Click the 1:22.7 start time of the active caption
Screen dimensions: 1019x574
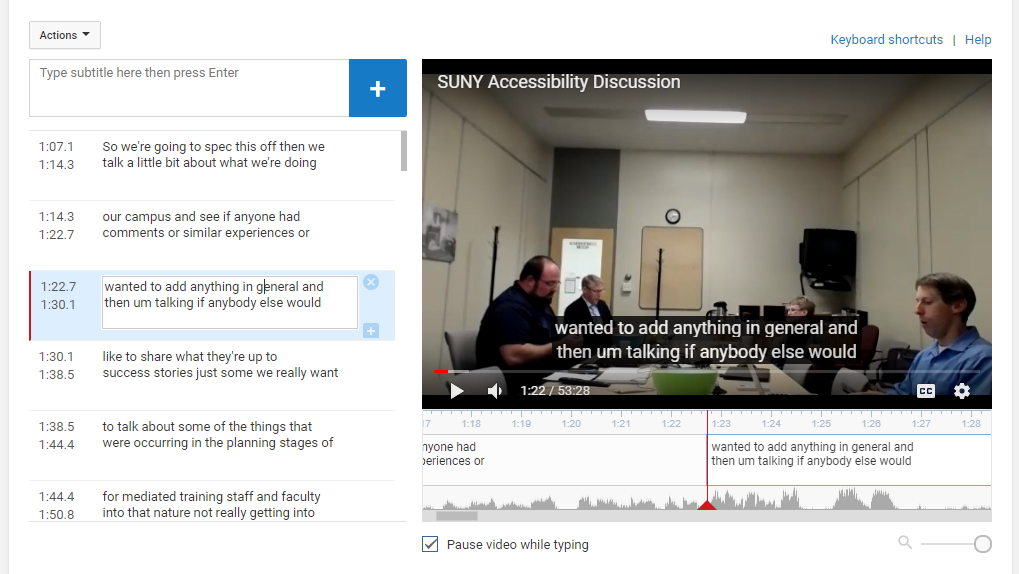[x=58, y=287]
